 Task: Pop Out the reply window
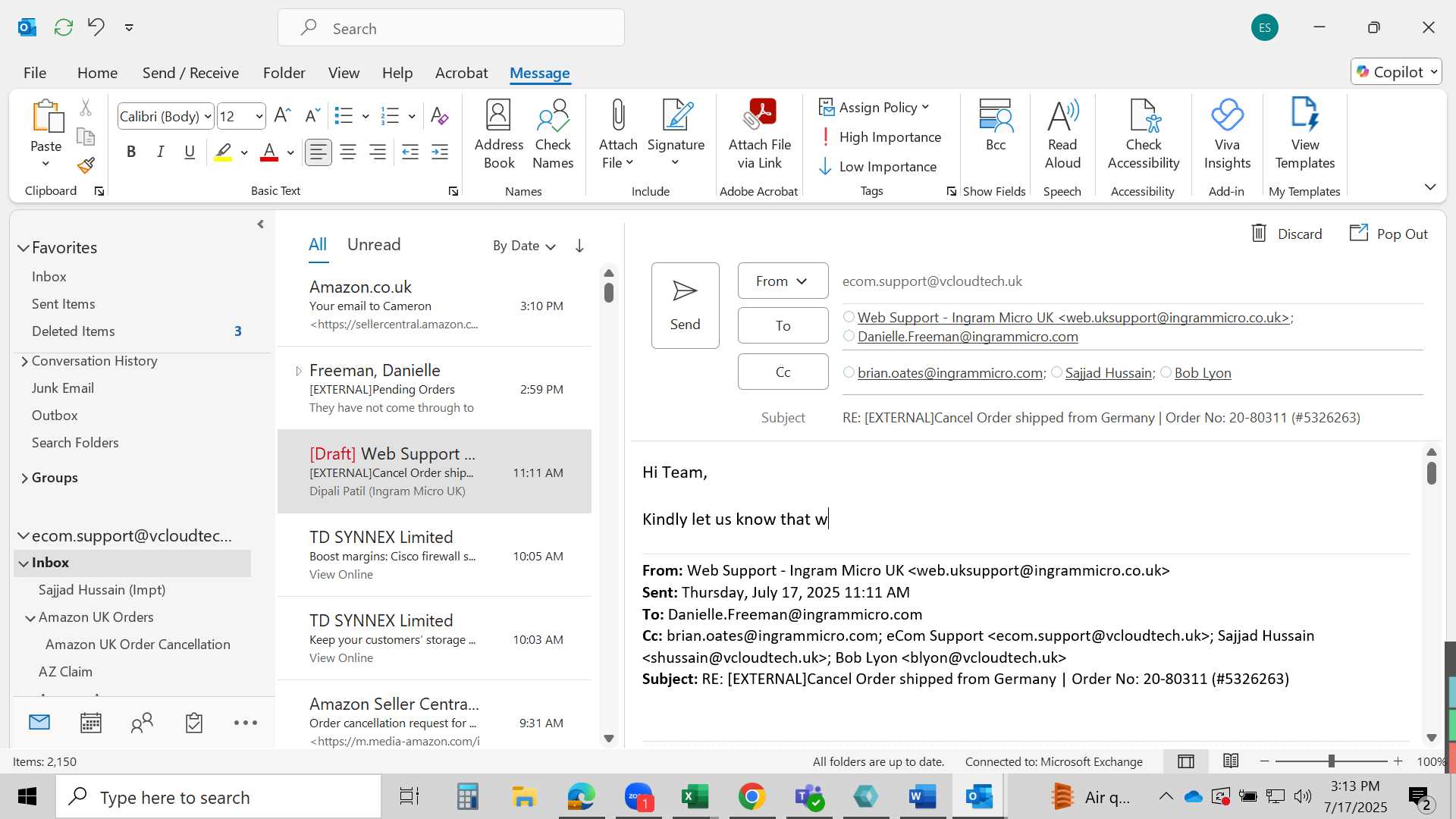[x=1389, y=234]
